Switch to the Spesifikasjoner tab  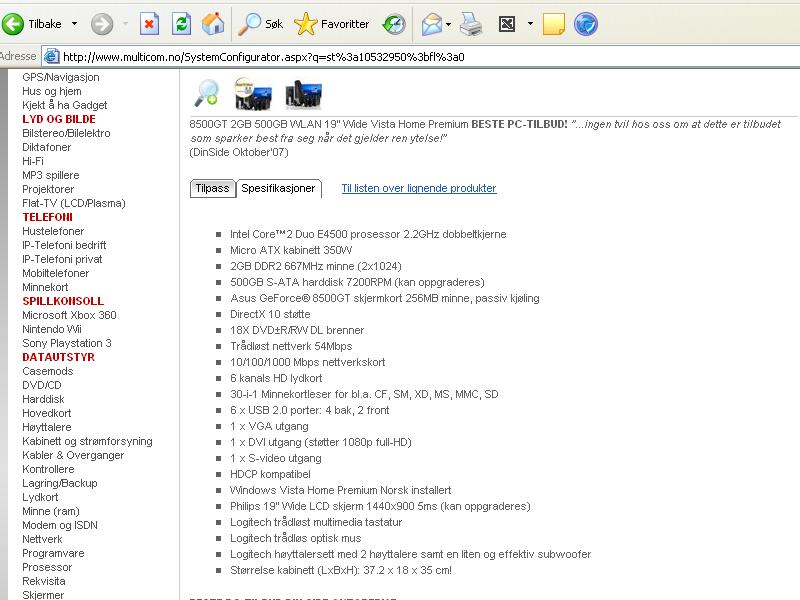coord(278,188)
